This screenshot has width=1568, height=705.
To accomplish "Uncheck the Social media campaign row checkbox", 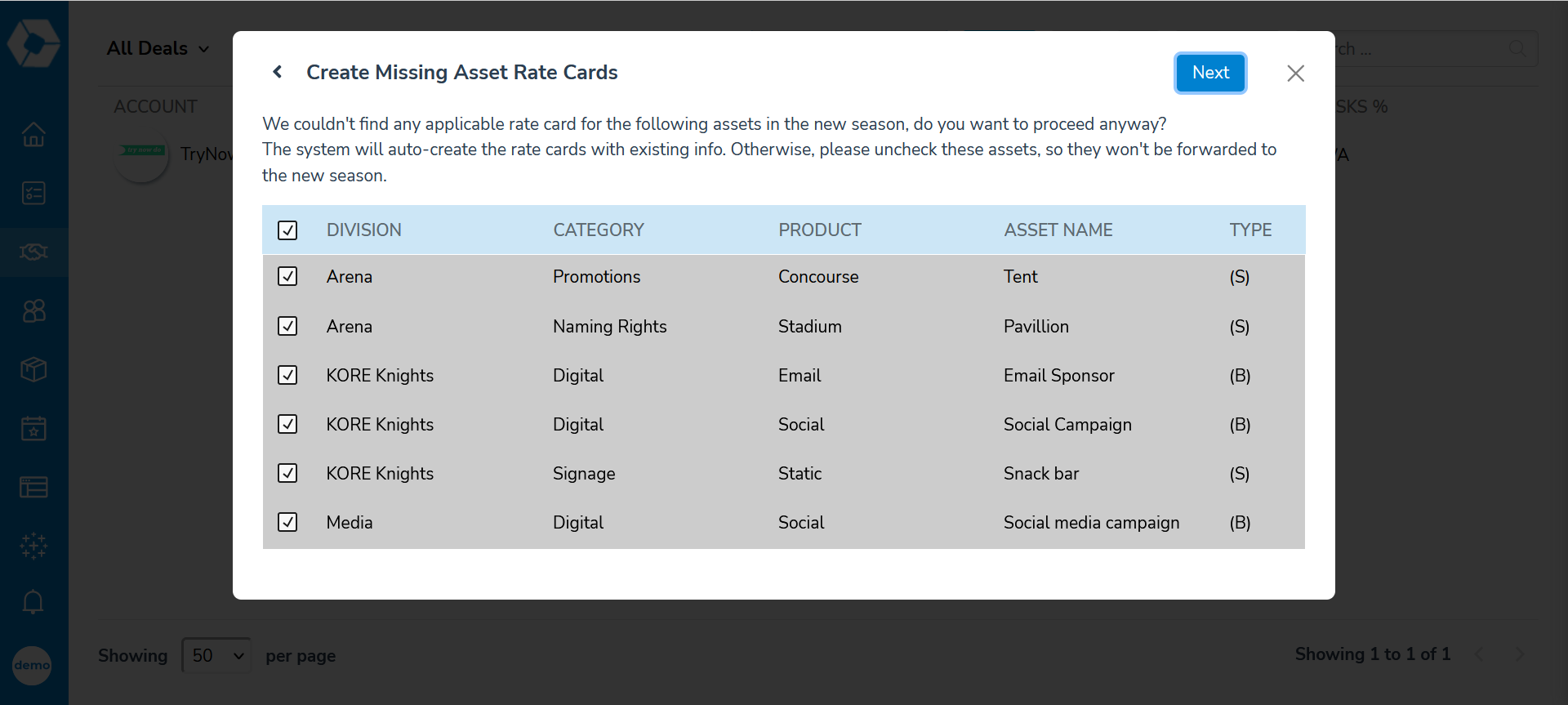I will coord(287,522).
